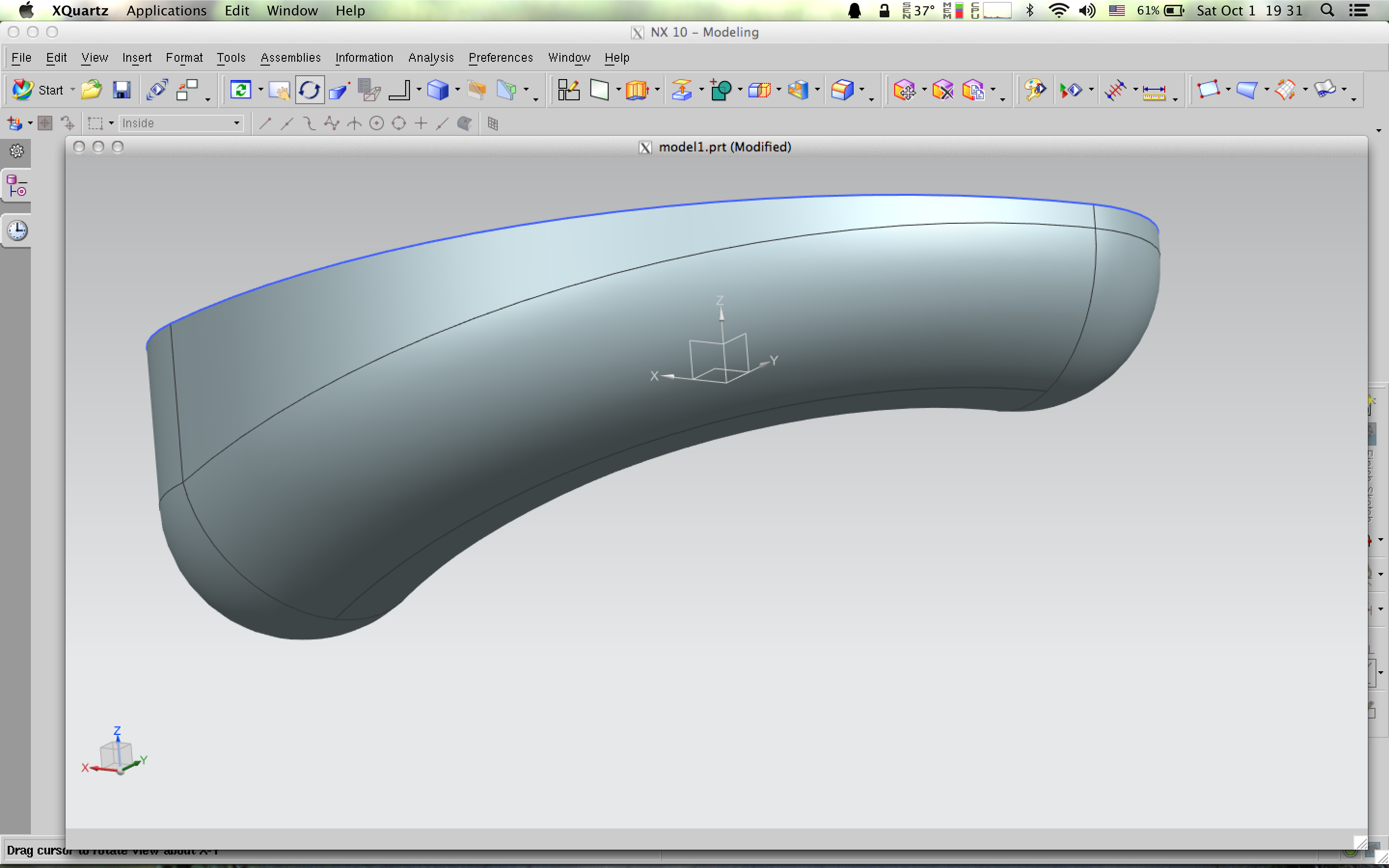Image resolution: width=1389 pixels, height=868 pixels.
Task: Expand the rectangle selection method dropdown
Action: (111, 123)
